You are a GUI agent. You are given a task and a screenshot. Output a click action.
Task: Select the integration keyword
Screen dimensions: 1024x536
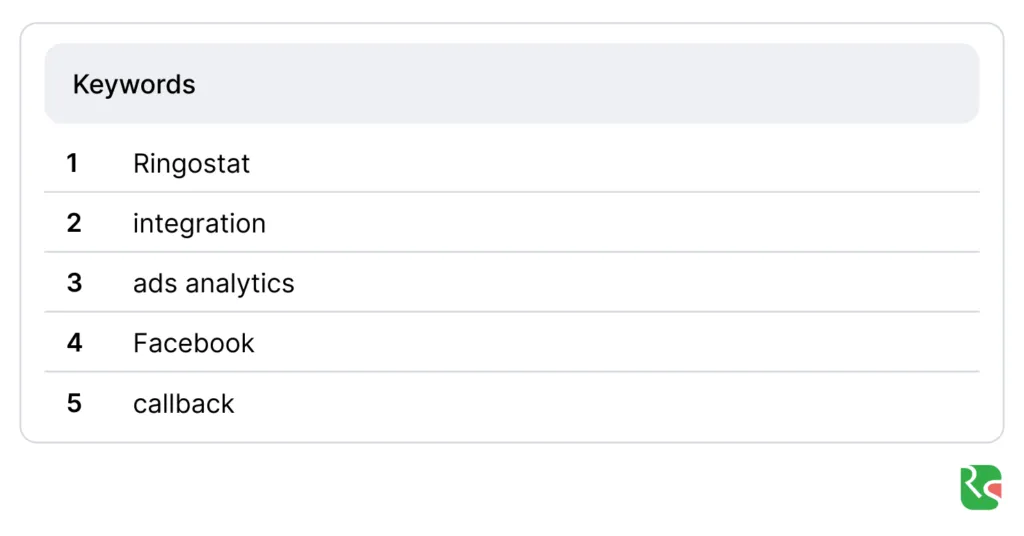coord(199,223)
